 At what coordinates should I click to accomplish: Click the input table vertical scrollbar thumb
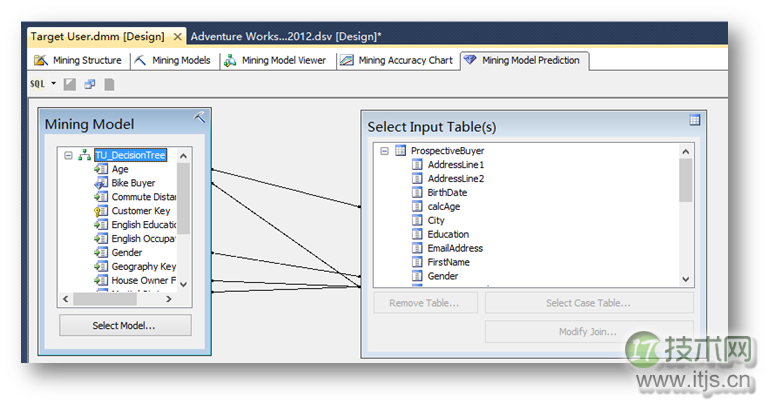686,180
